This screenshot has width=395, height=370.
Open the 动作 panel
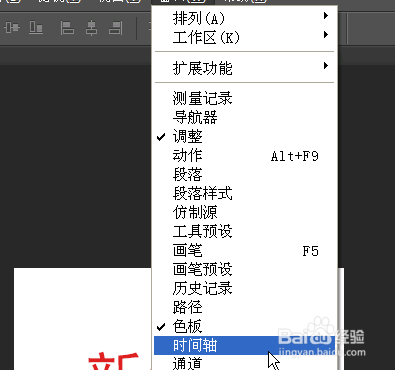coord(244,155)
